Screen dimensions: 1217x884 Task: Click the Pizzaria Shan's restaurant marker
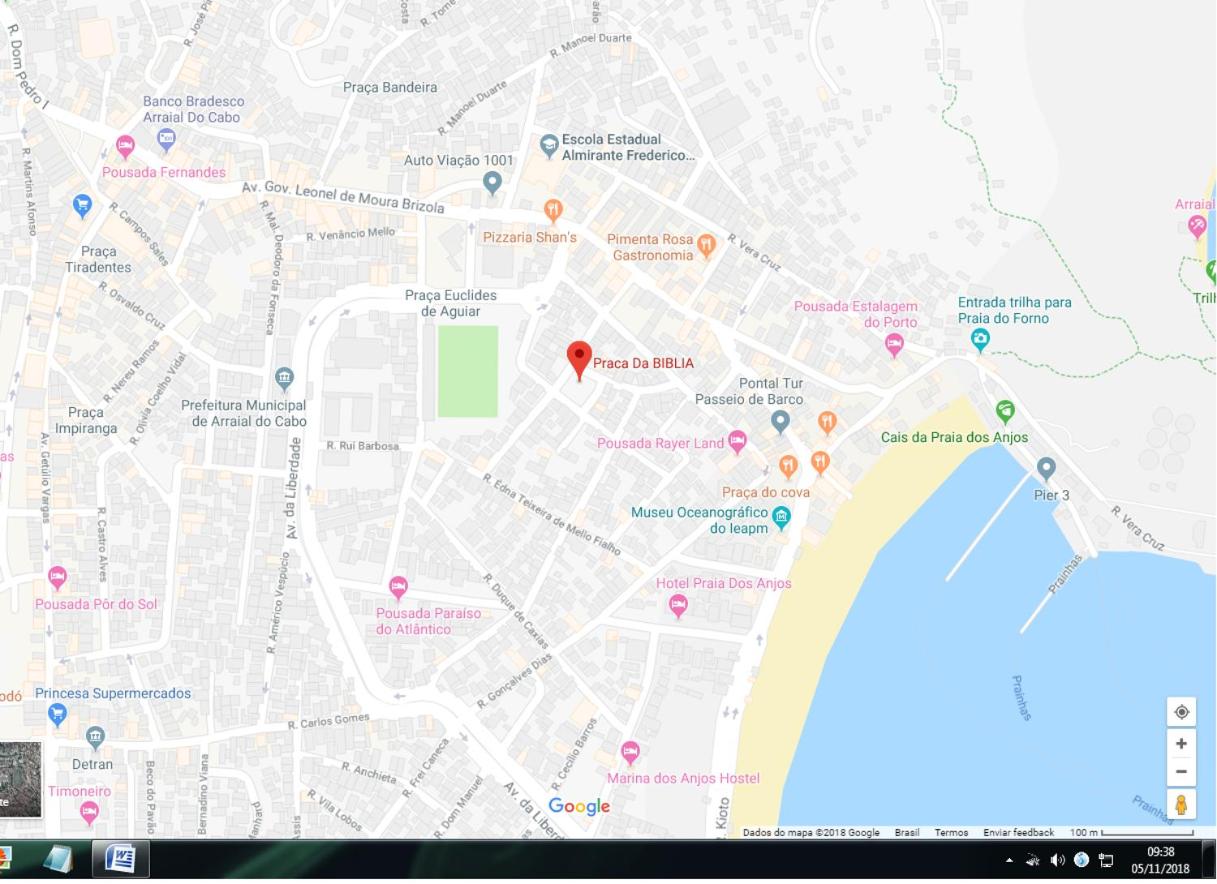coord(553,210)
